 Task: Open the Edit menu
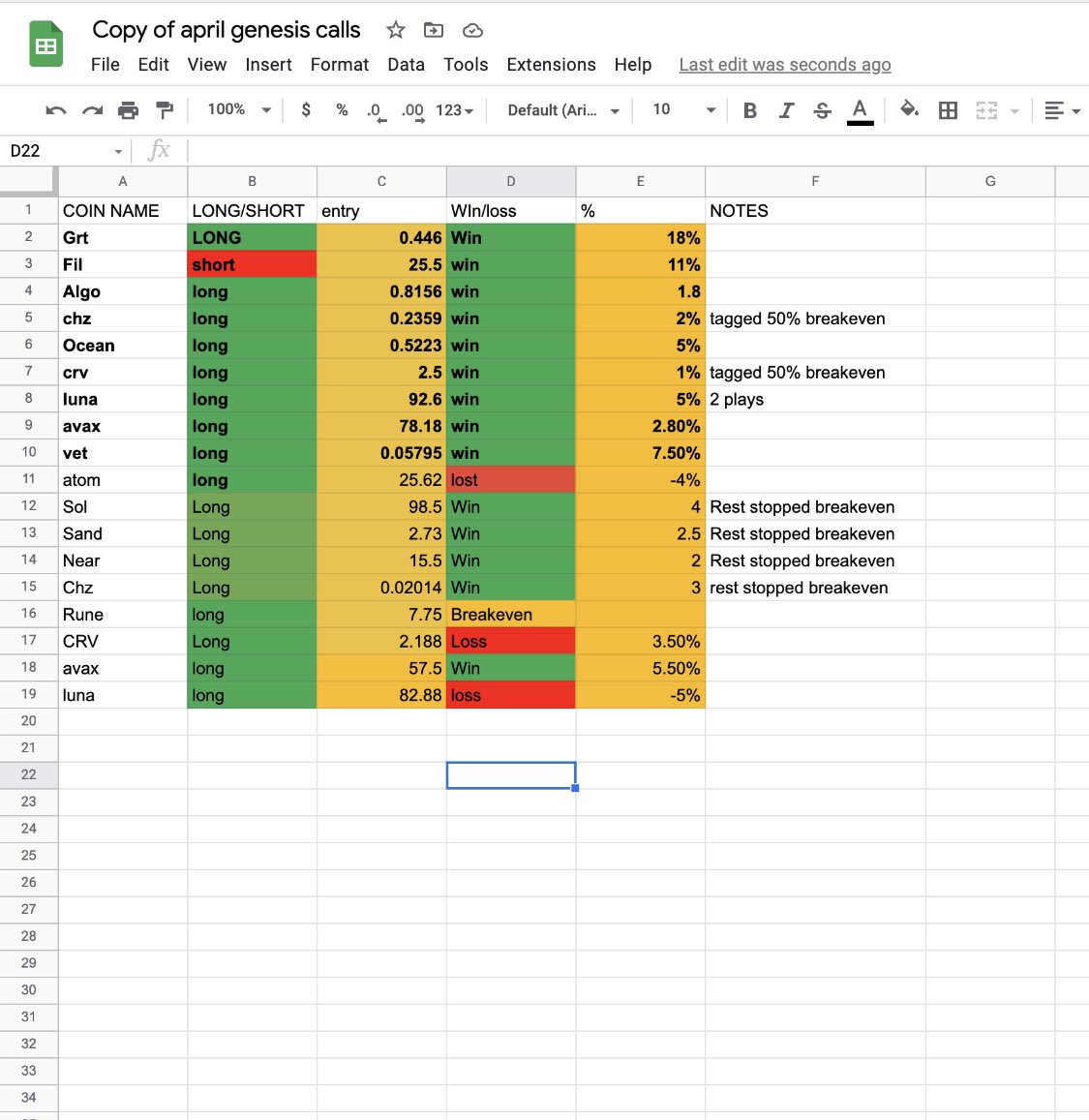tap(153, 64)
